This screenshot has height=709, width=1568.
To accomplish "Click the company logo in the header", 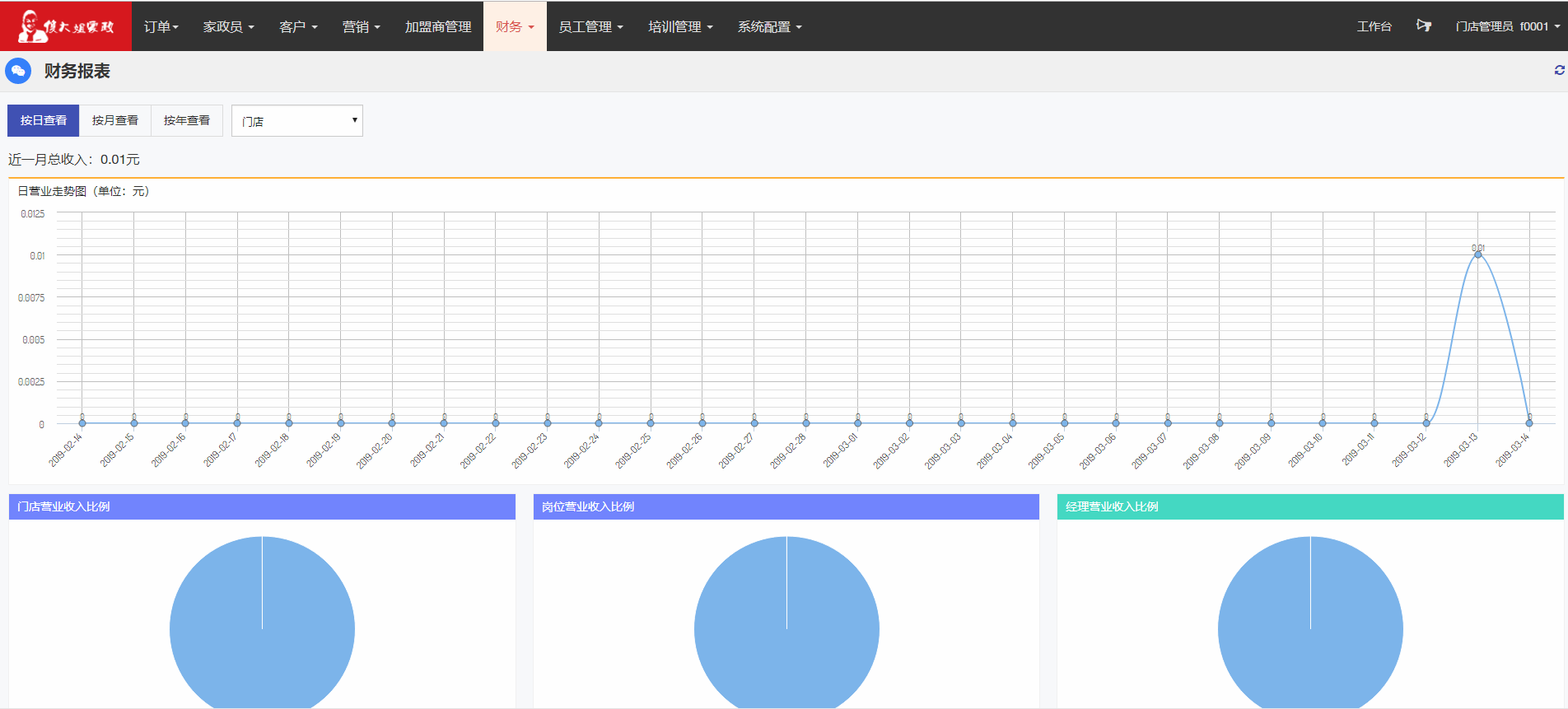I will (x=66, y=26).
